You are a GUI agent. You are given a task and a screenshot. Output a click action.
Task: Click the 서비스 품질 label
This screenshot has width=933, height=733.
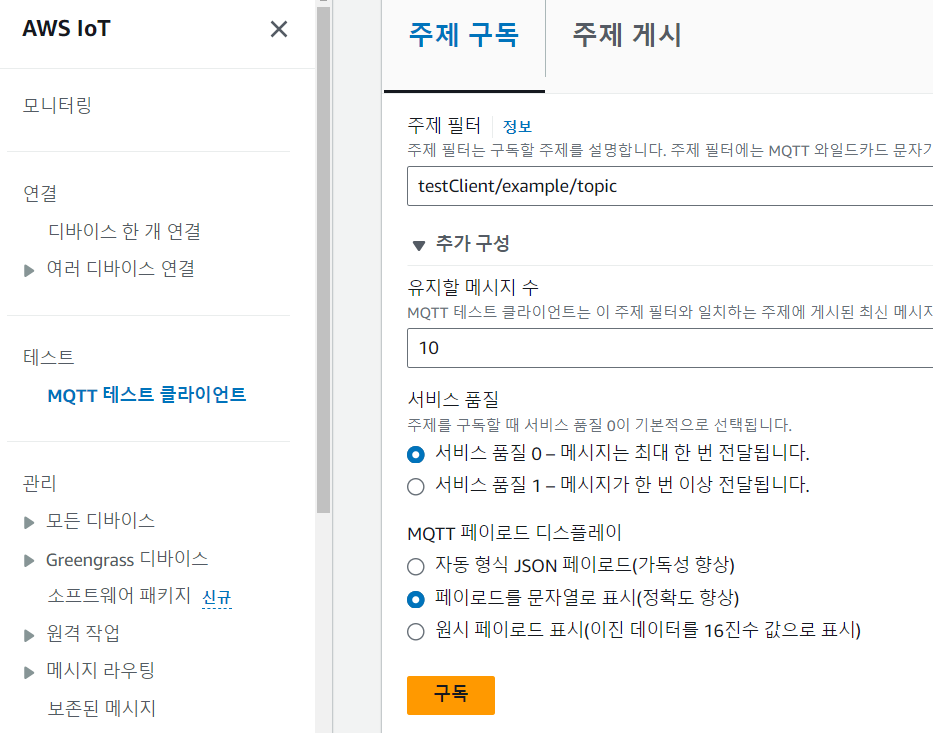453,399
